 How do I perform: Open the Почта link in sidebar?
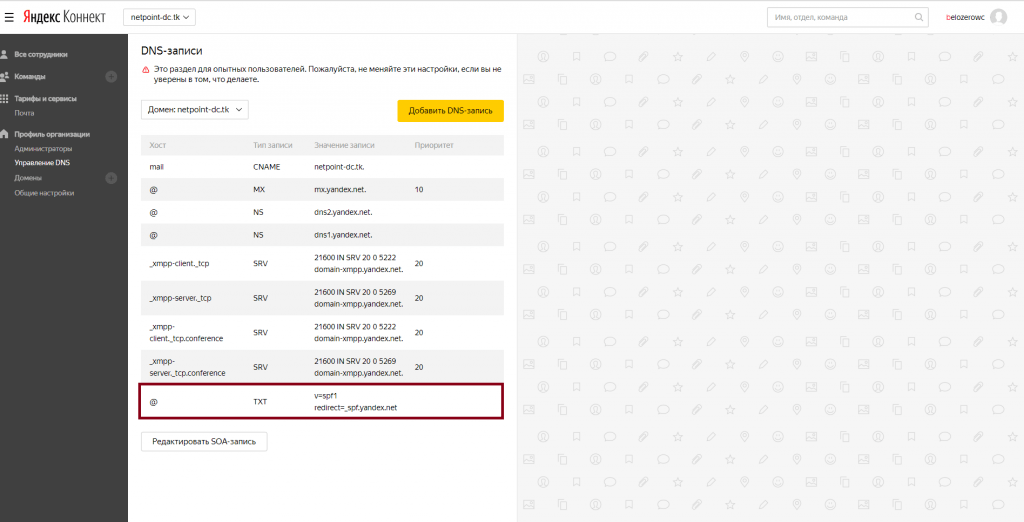[x=24, y=113]
